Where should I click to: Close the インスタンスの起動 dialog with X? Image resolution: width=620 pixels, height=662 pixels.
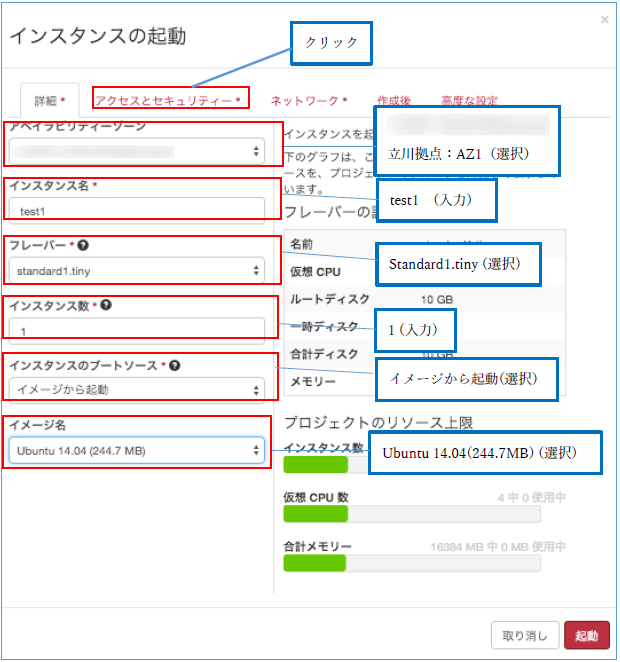pyautogui.click(x=604, y=20)
